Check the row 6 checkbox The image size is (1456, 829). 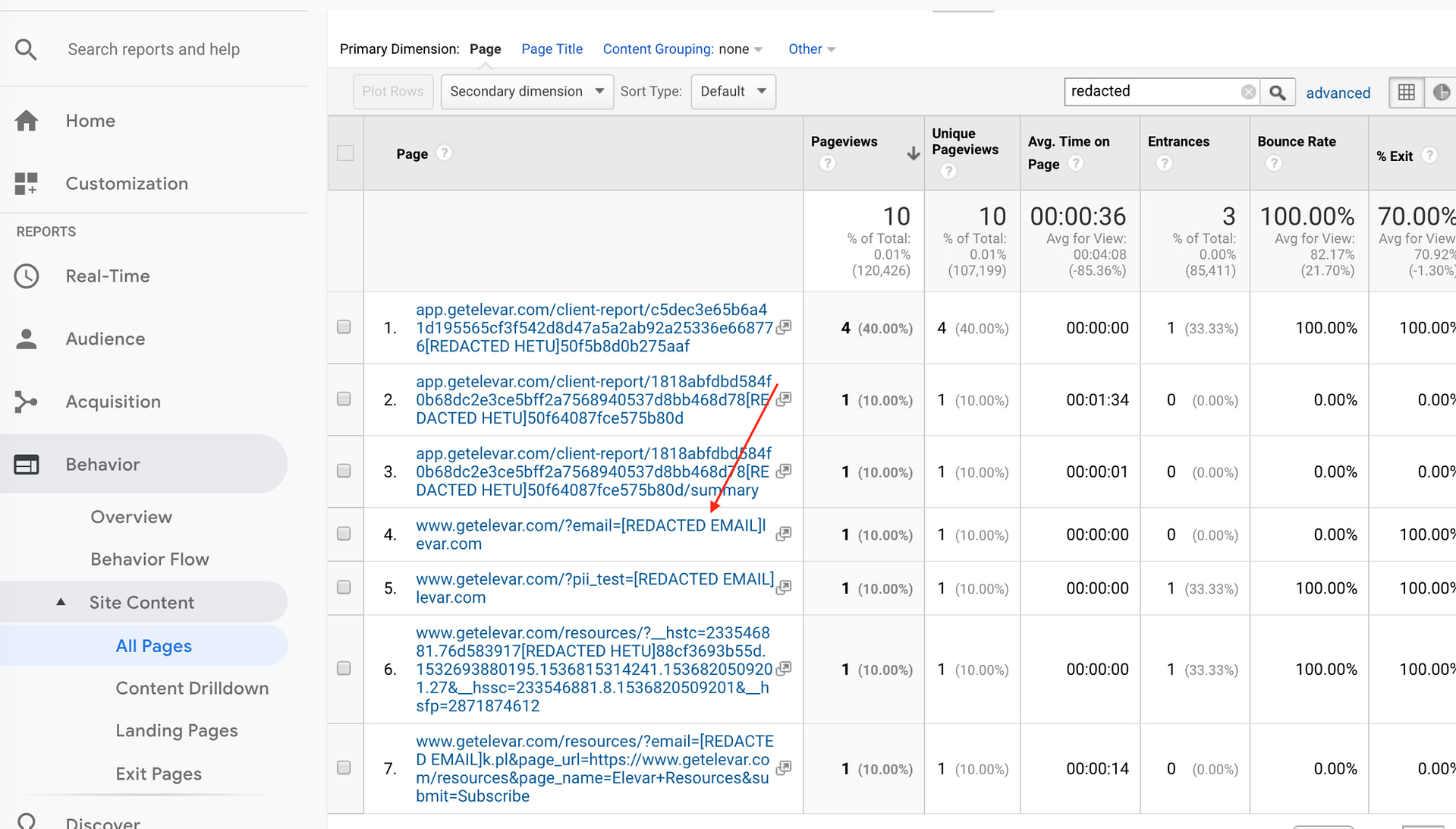click(x=344, y=669)
